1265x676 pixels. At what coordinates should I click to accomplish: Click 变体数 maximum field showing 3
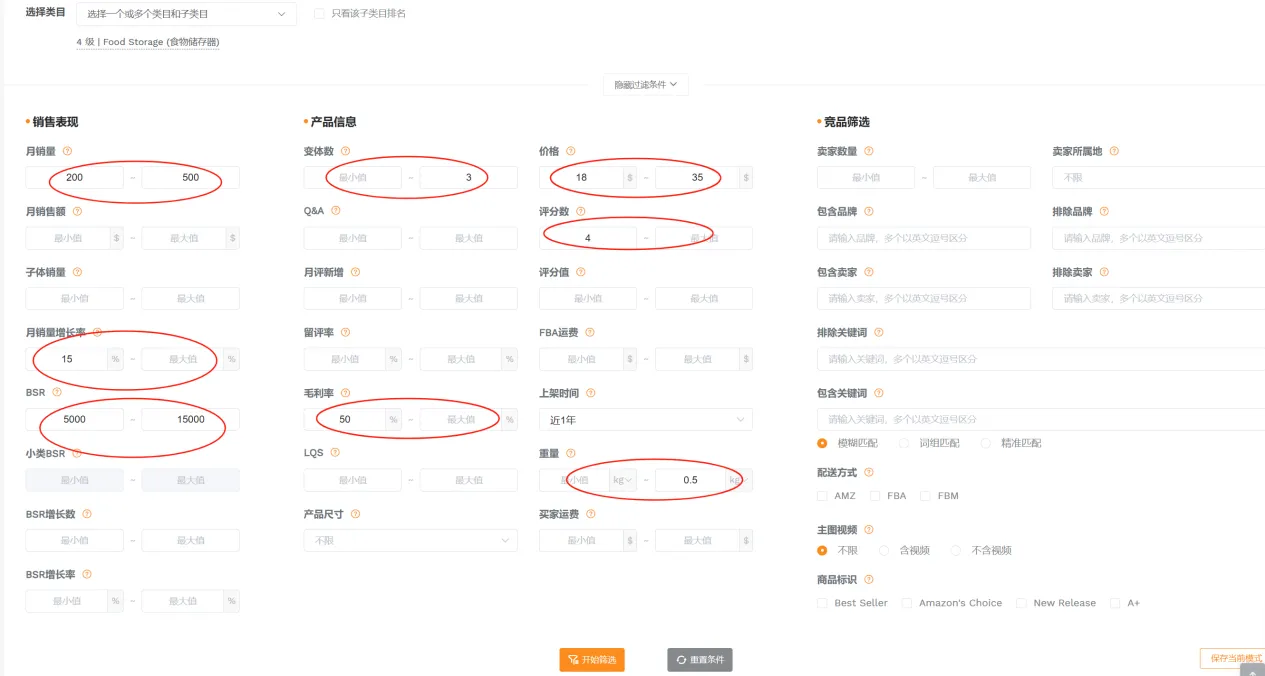(x=469, y=177)
